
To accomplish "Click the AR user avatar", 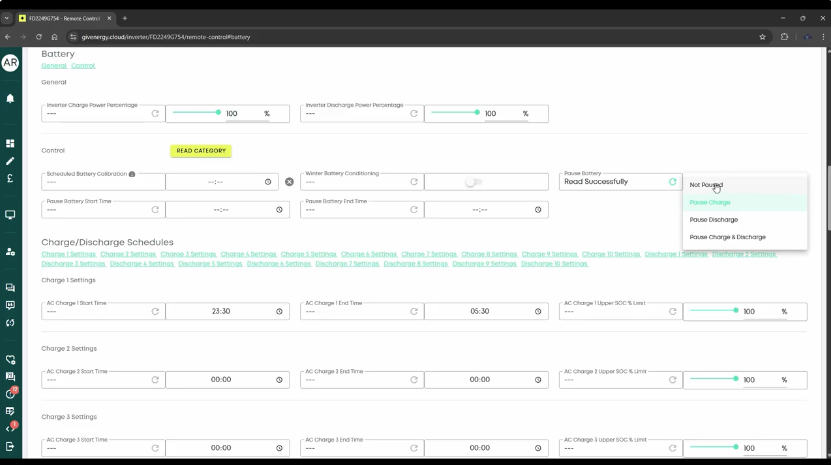I will 10,63.
